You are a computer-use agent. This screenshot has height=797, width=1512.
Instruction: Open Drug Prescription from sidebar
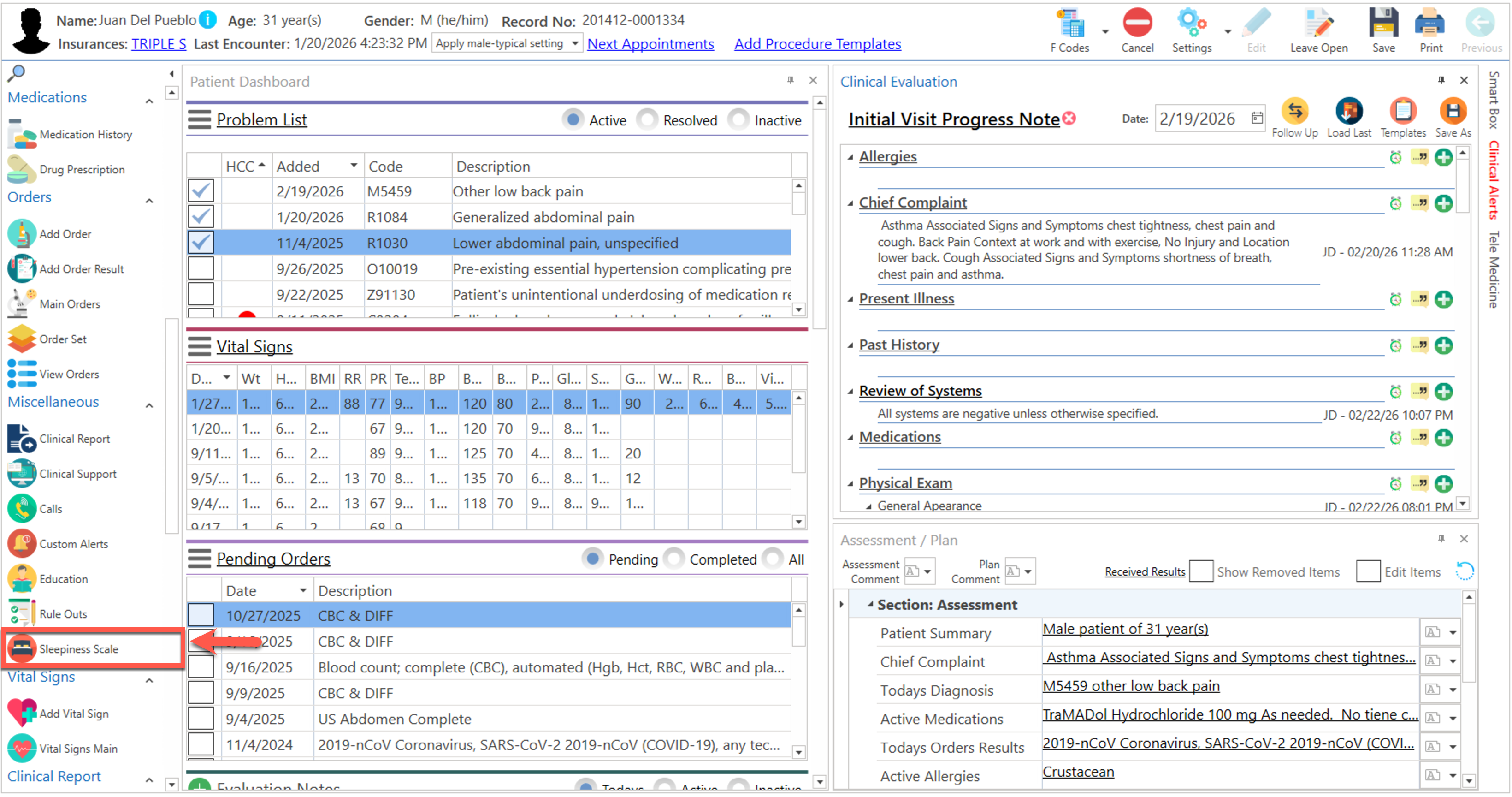(81, 169)
